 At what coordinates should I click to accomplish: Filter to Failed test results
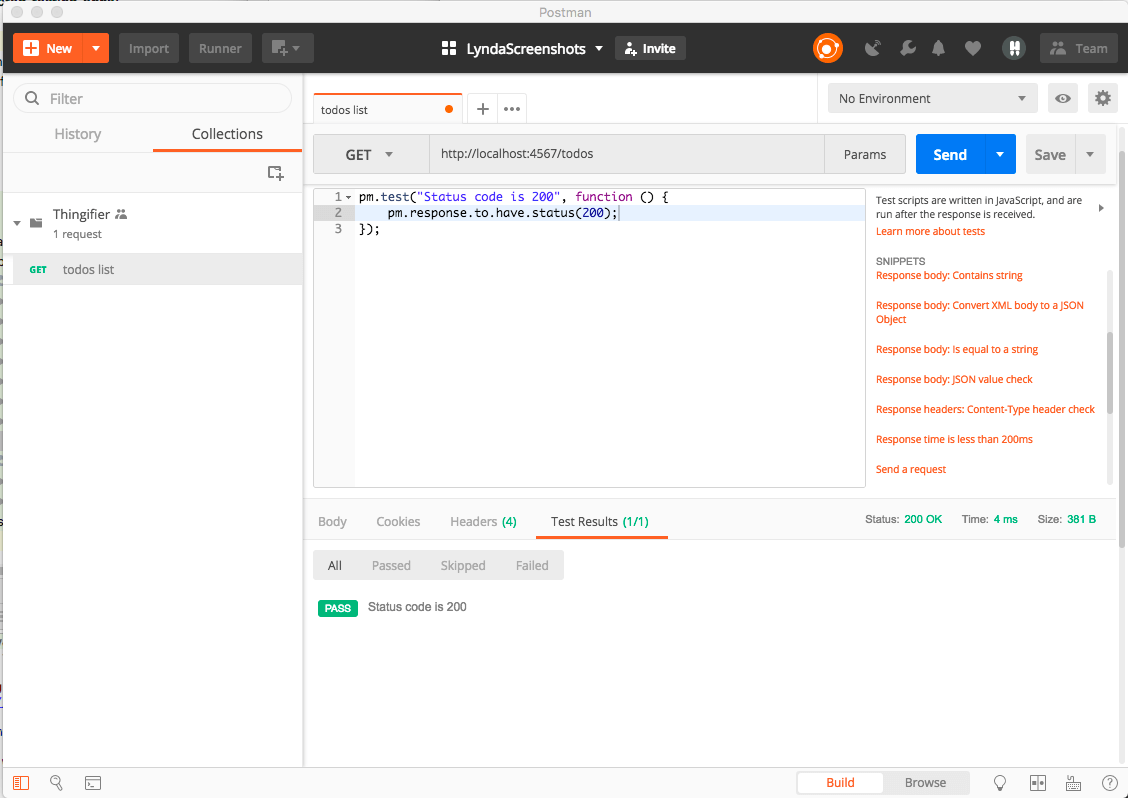(532, 566)
